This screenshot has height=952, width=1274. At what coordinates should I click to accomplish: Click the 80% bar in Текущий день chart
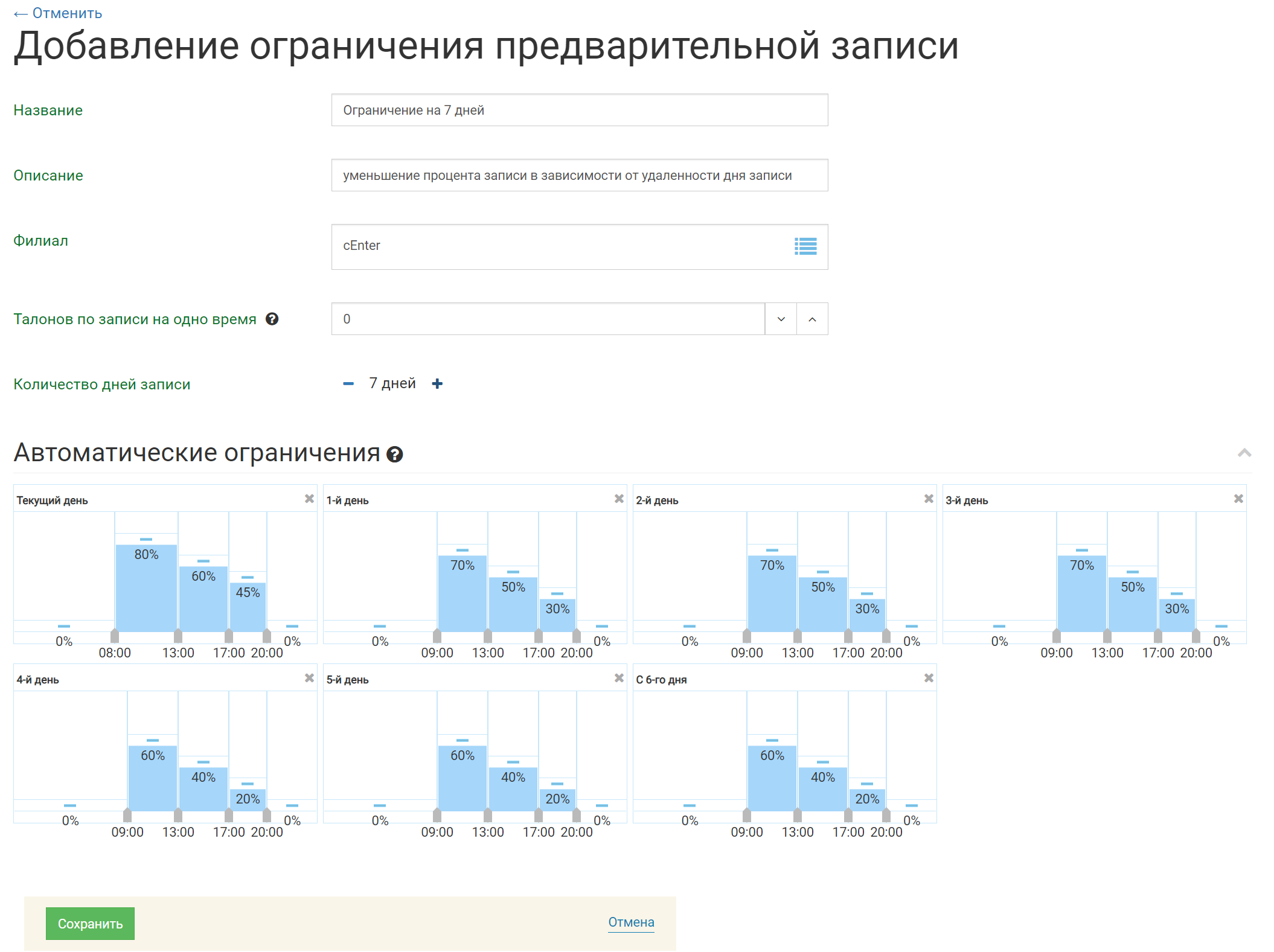pyautogui.click(x=146, y=586)
